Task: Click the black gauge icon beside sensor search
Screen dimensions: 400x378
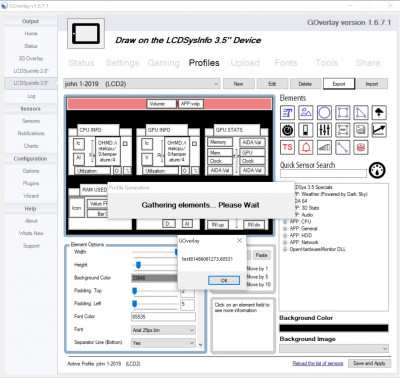Action: pyautogui.click(x=377, y=170)
